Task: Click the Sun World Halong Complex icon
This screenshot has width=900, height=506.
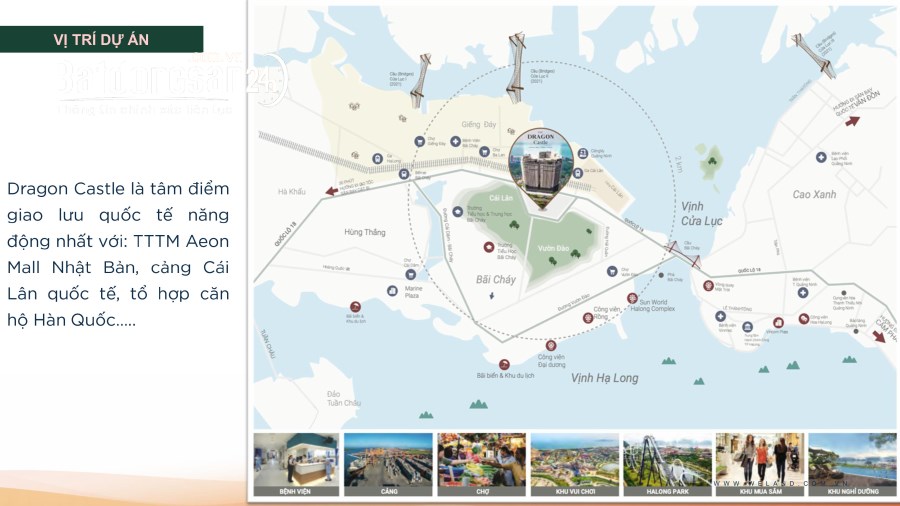Action: click(x=632, y=298)
